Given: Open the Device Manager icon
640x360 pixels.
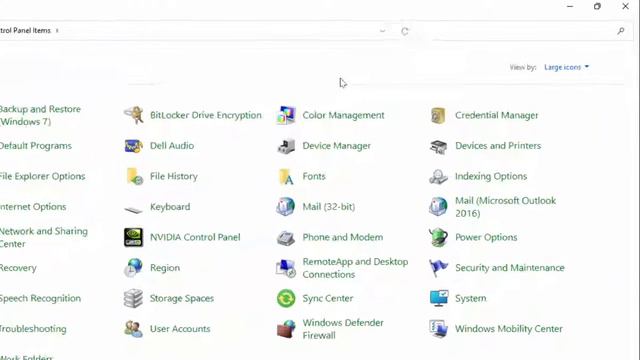Looking at the screenshot, I should coord(286,146).
